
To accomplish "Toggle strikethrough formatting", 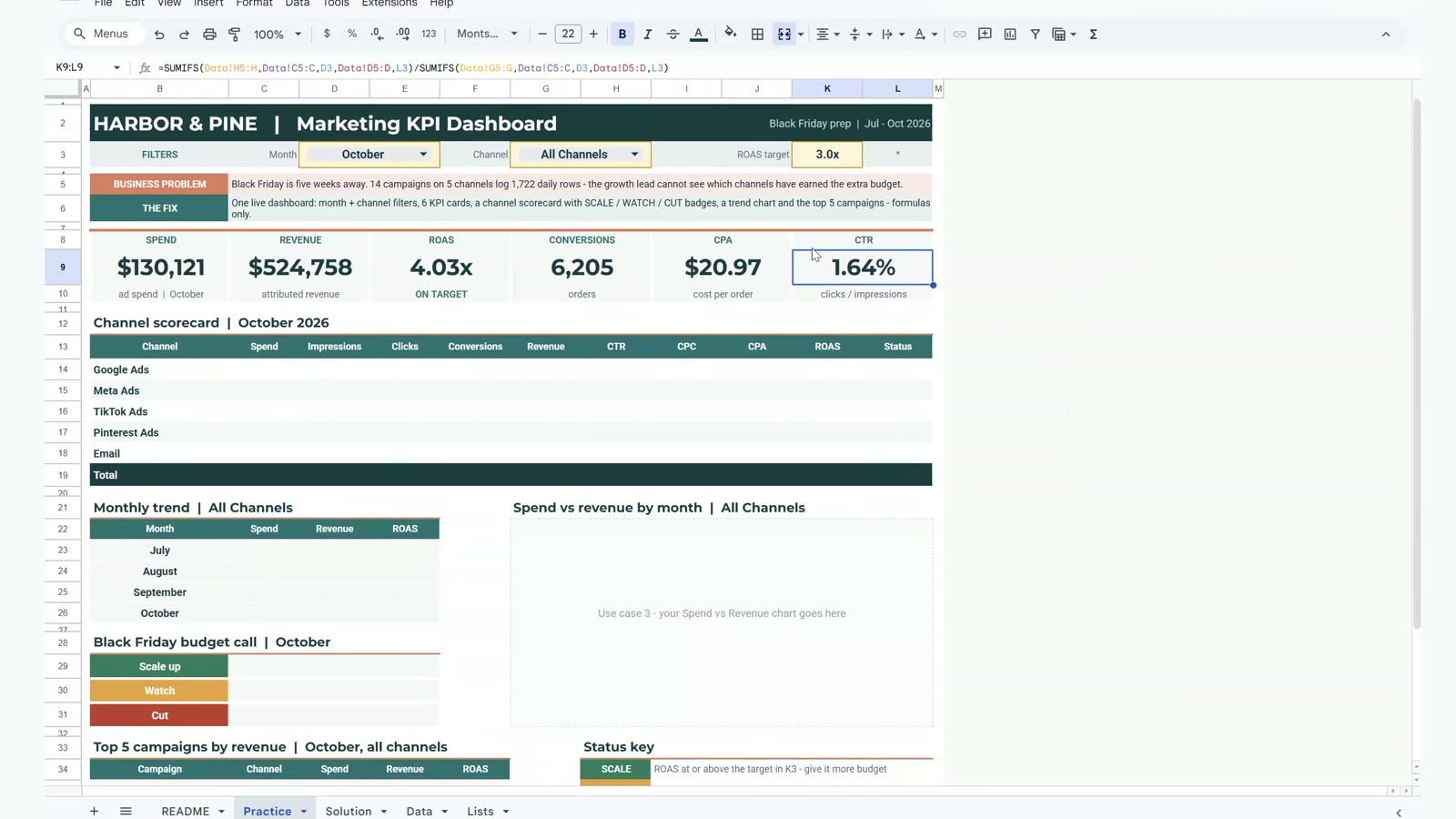I will tap(673, 34).
